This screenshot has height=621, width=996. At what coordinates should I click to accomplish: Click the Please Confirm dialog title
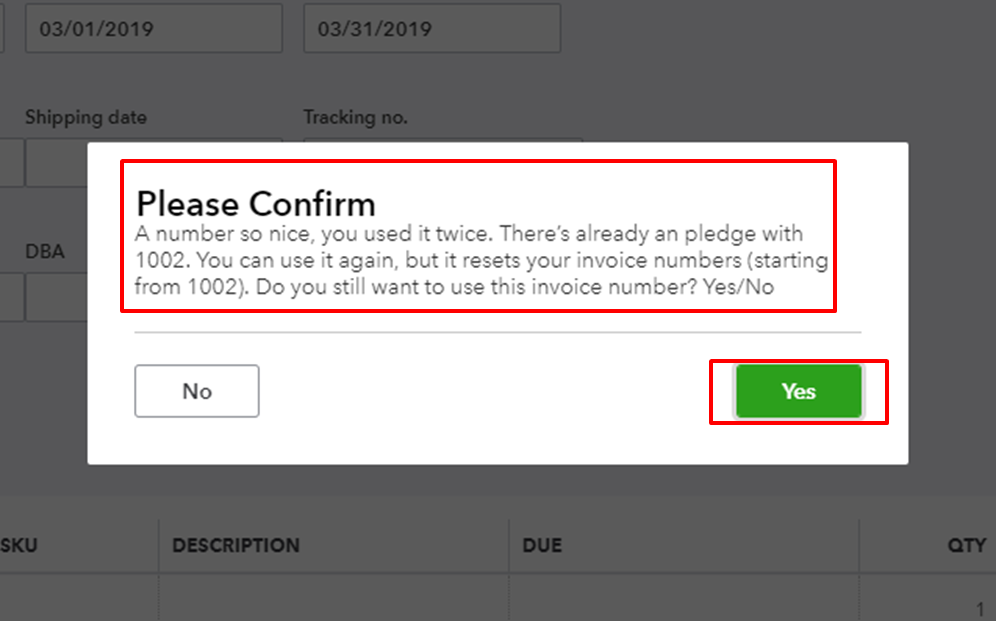pyautogui.click(x=256, y=204)
